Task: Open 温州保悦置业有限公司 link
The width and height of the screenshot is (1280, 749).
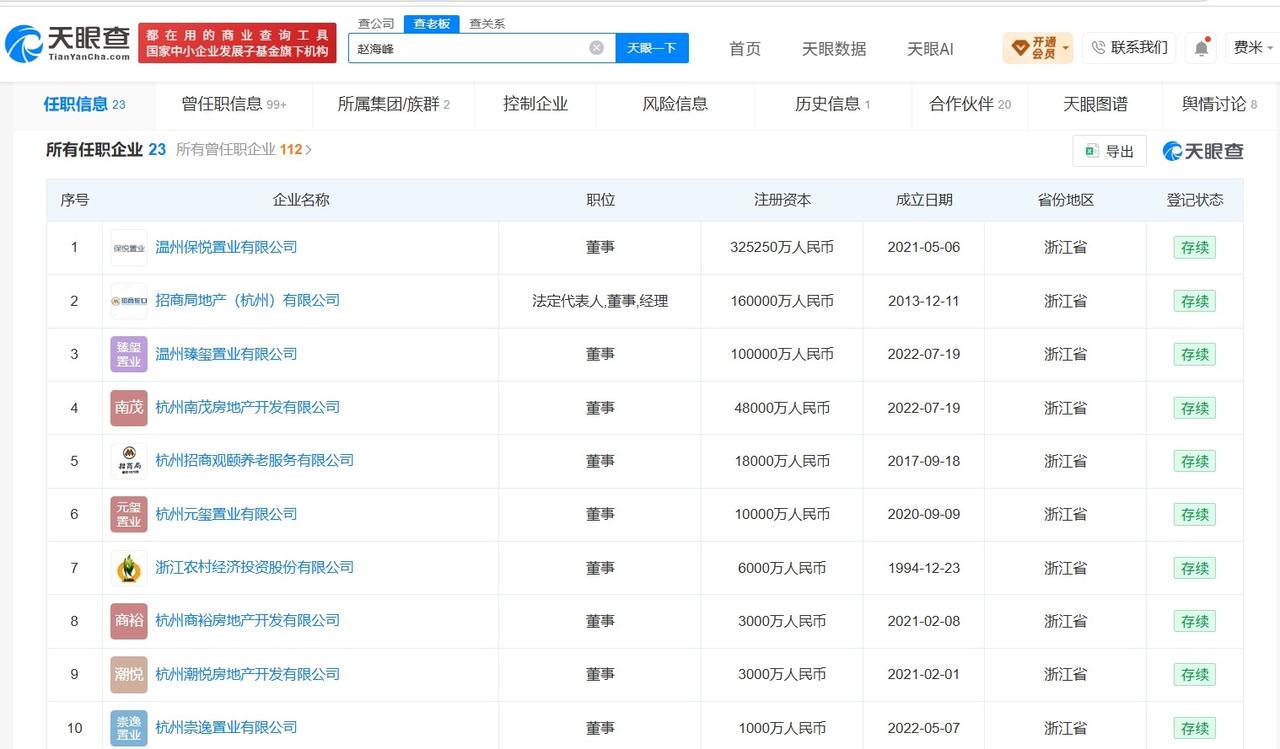Action: [x=226, y=247]
